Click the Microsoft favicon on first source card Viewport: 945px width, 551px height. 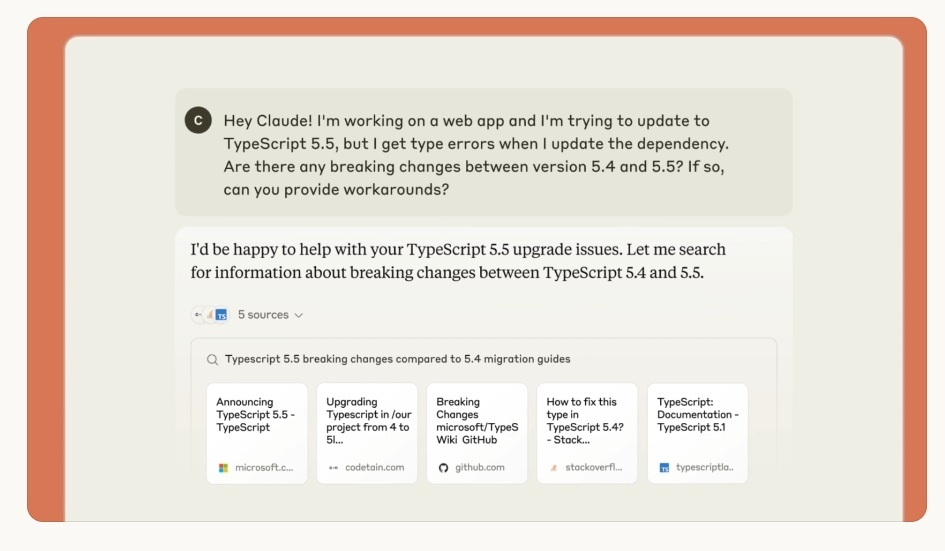pyautogui.click(x=223, y=468)
